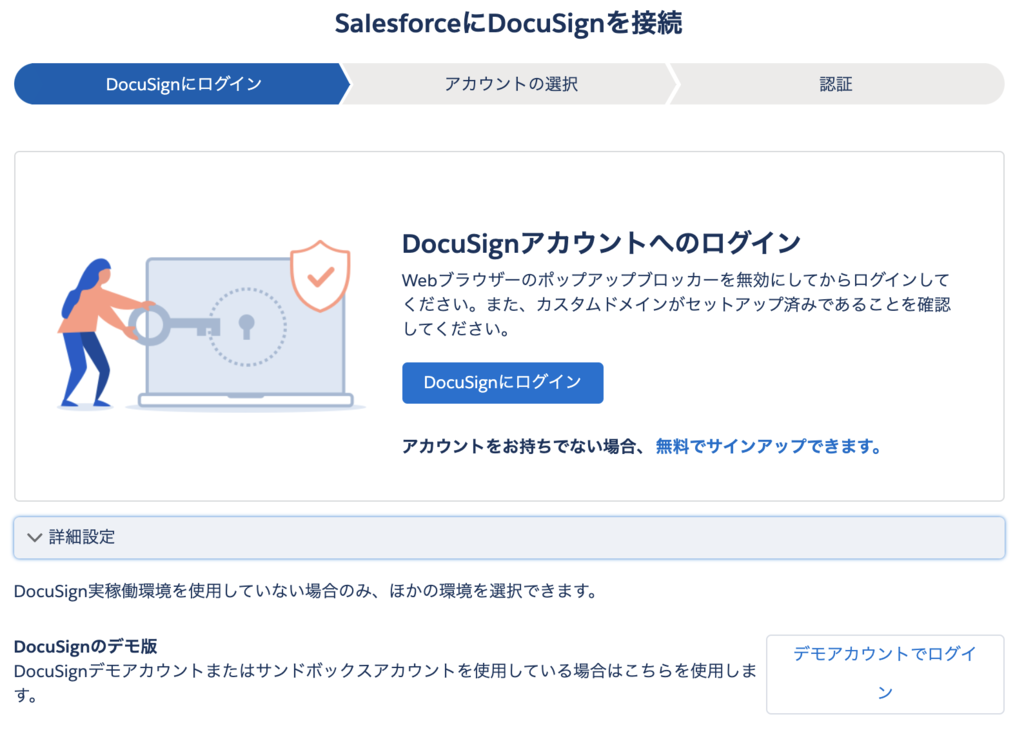Screen dimensions: 1024x739
Task: Select the active DocuSignにログイン step
Action: (x=179, y=84)
